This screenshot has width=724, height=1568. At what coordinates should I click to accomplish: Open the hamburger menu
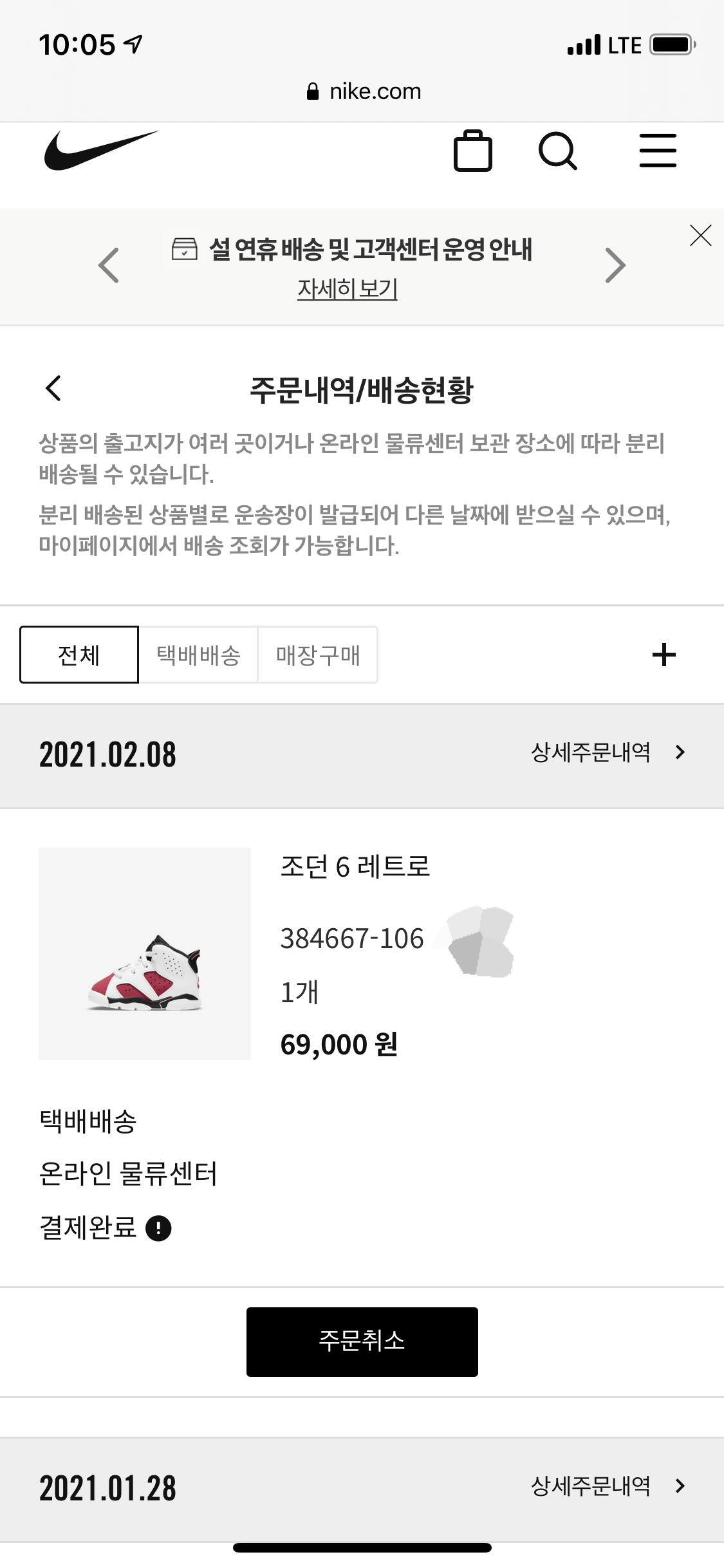tap(658, 151)
